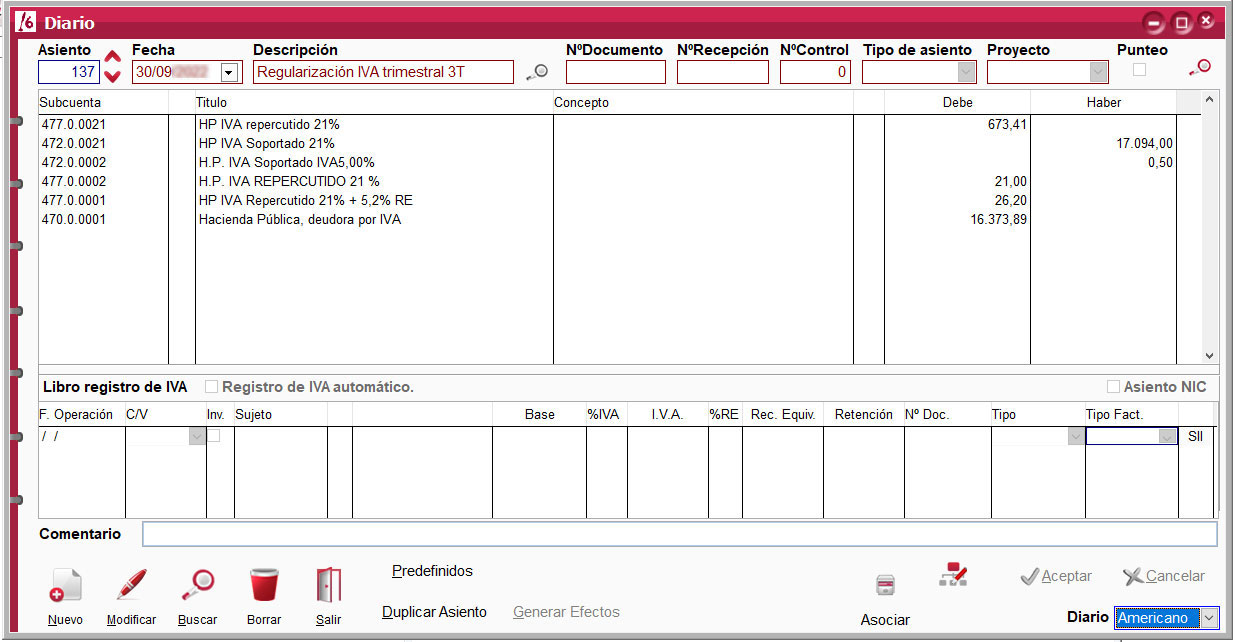This screenshot has width=1236, height=642.
Task: Click the red magnifier beside Punteo
Action: 1200,68
